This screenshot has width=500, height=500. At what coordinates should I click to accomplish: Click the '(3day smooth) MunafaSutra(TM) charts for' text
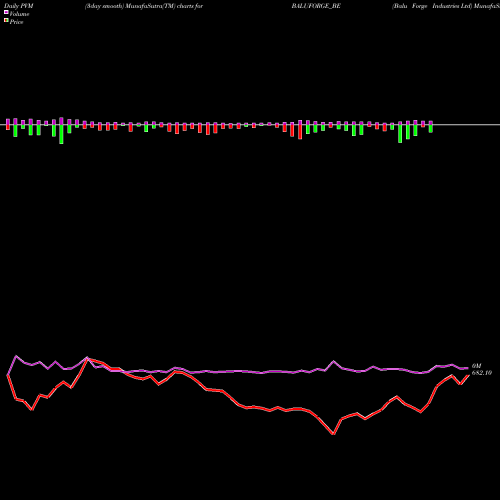pos(144,6)
